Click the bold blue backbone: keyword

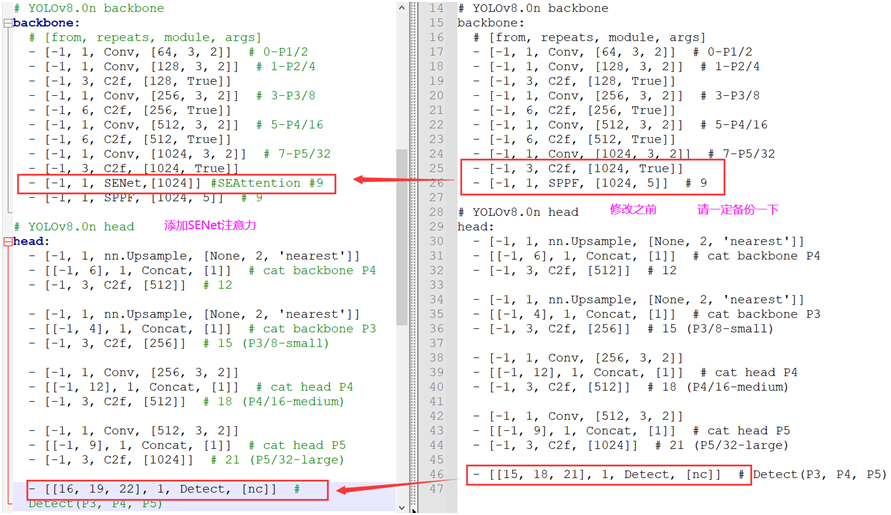pos(47,23)
